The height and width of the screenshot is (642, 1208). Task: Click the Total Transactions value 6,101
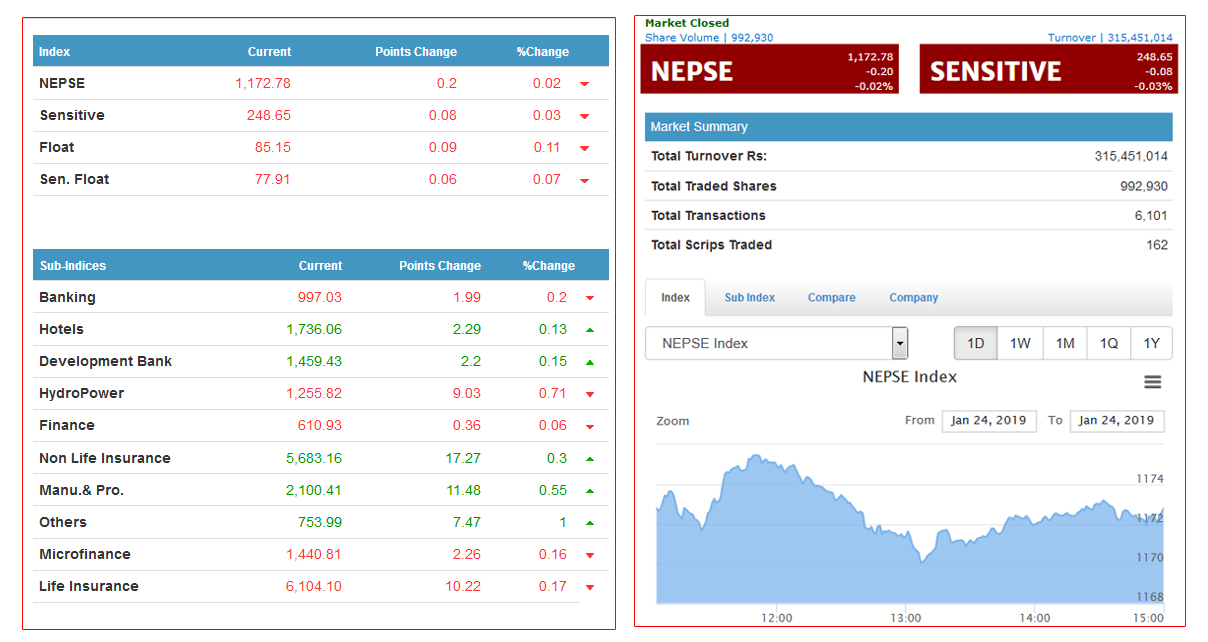tap(1152, 215)
